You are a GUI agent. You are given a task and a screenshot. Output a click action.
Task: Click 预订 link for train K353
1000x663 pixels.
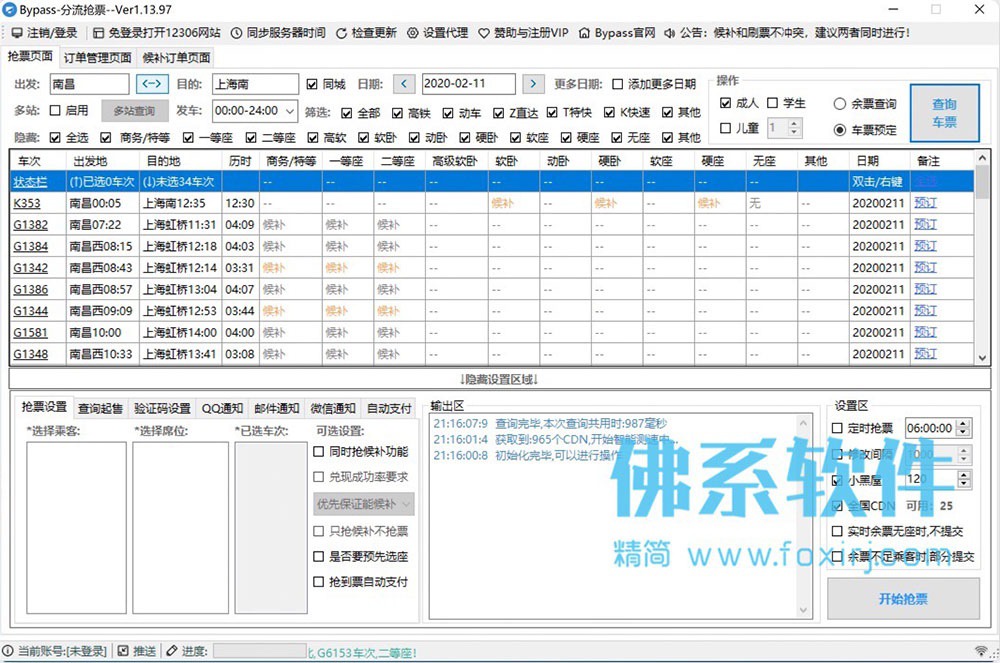point(925,203)
